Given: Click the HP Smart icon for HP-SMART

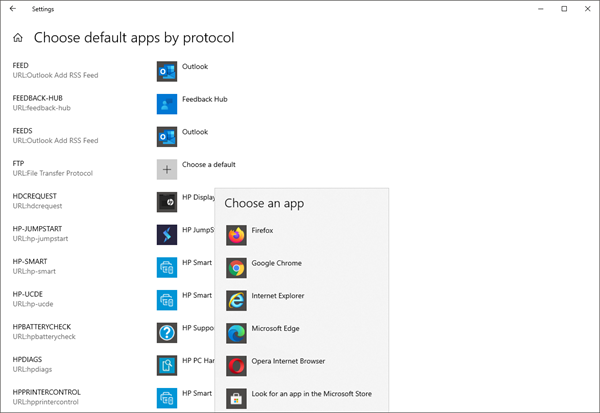Looking at the screenshot, I should pos(167,267).
